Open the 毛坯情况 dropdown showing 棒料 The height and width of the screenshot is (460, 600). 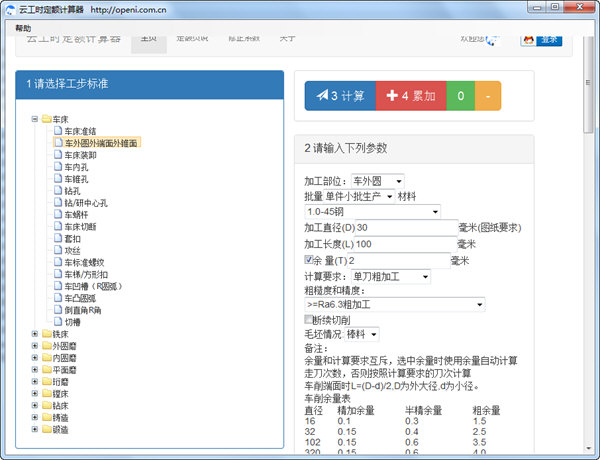pyautogui.click(x=362, y=334)
